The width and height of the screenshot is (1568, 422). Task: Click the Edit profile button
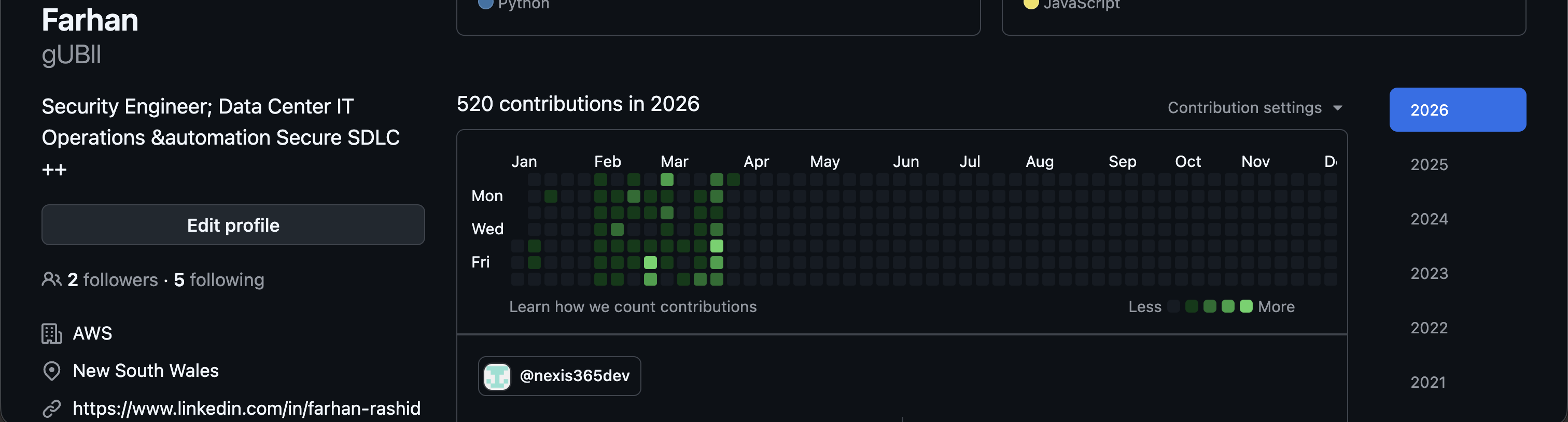(x=233, y=224)
